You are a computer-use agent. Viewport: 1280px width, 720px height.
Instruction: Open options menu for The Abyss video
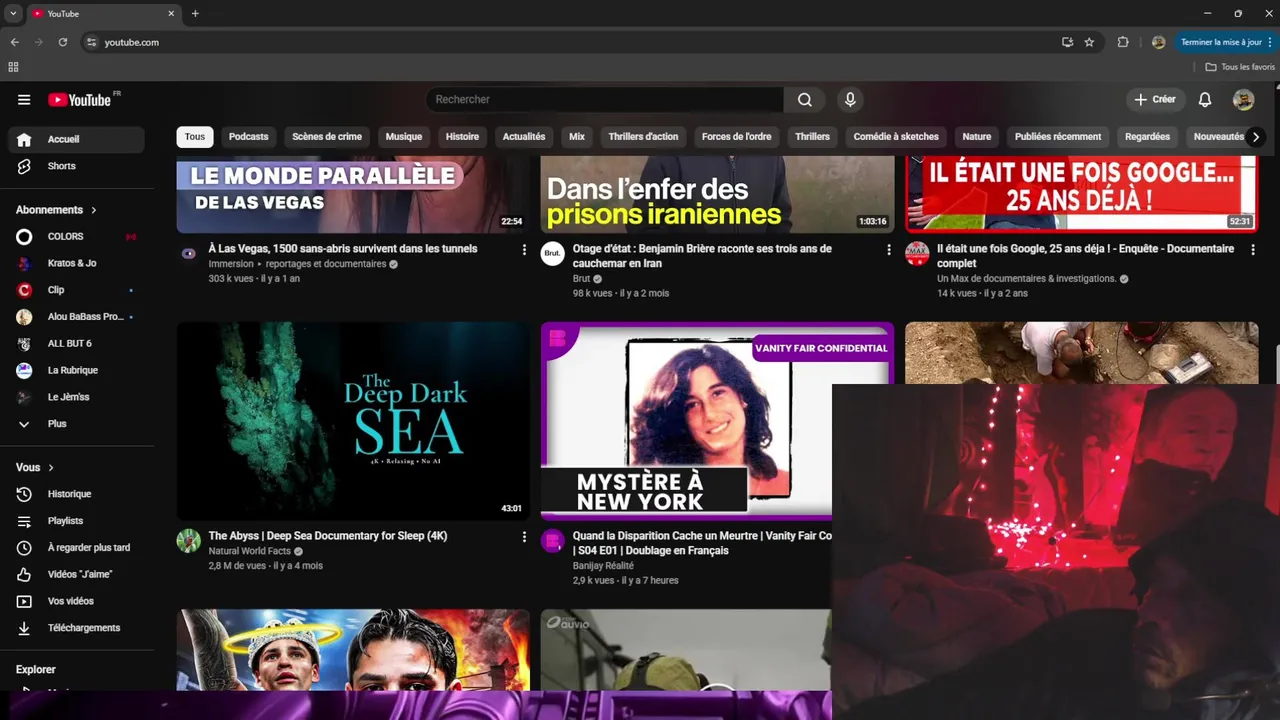(x=524, y=537)
